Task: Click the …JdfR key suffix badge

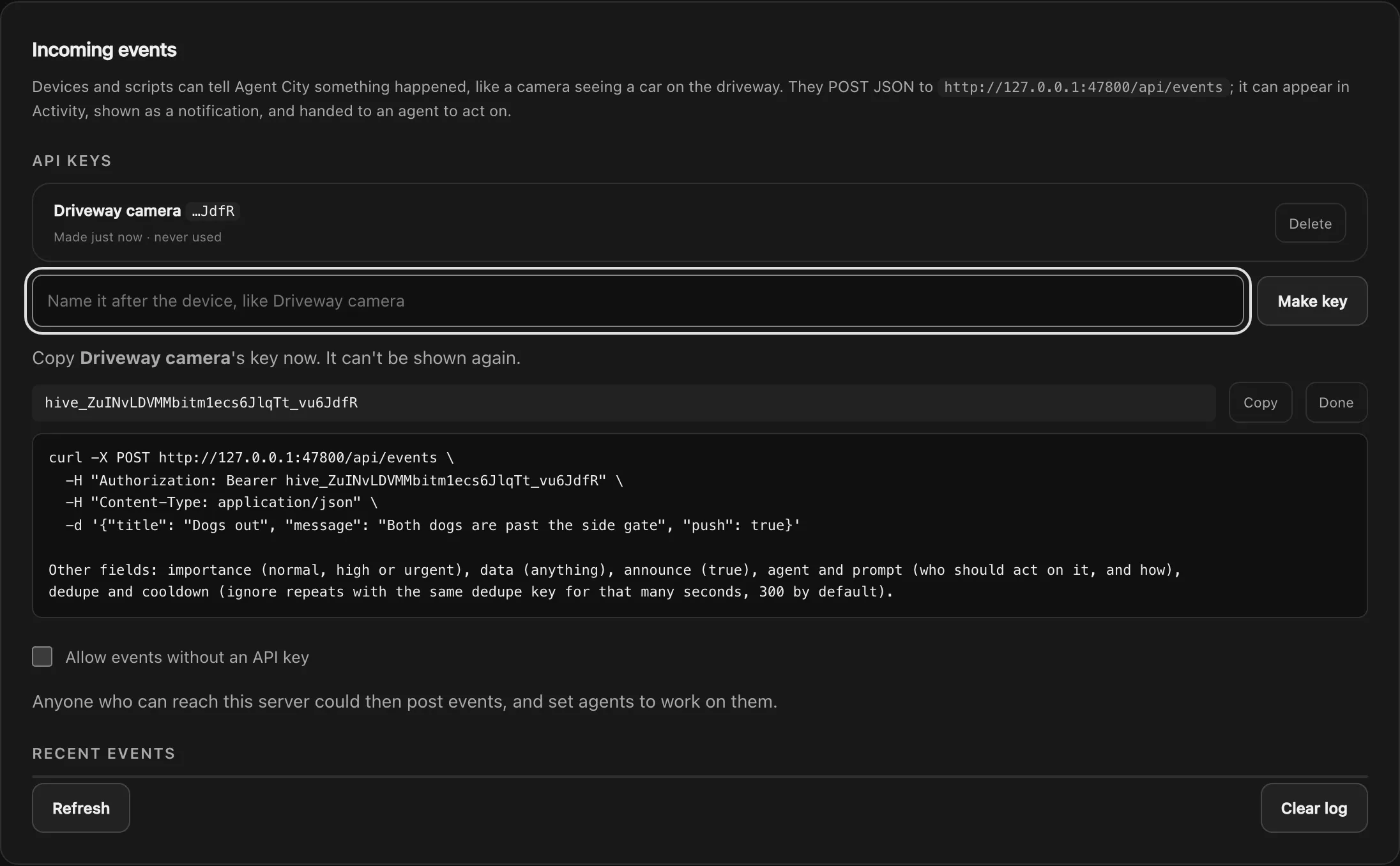Action: pos(213,211)
